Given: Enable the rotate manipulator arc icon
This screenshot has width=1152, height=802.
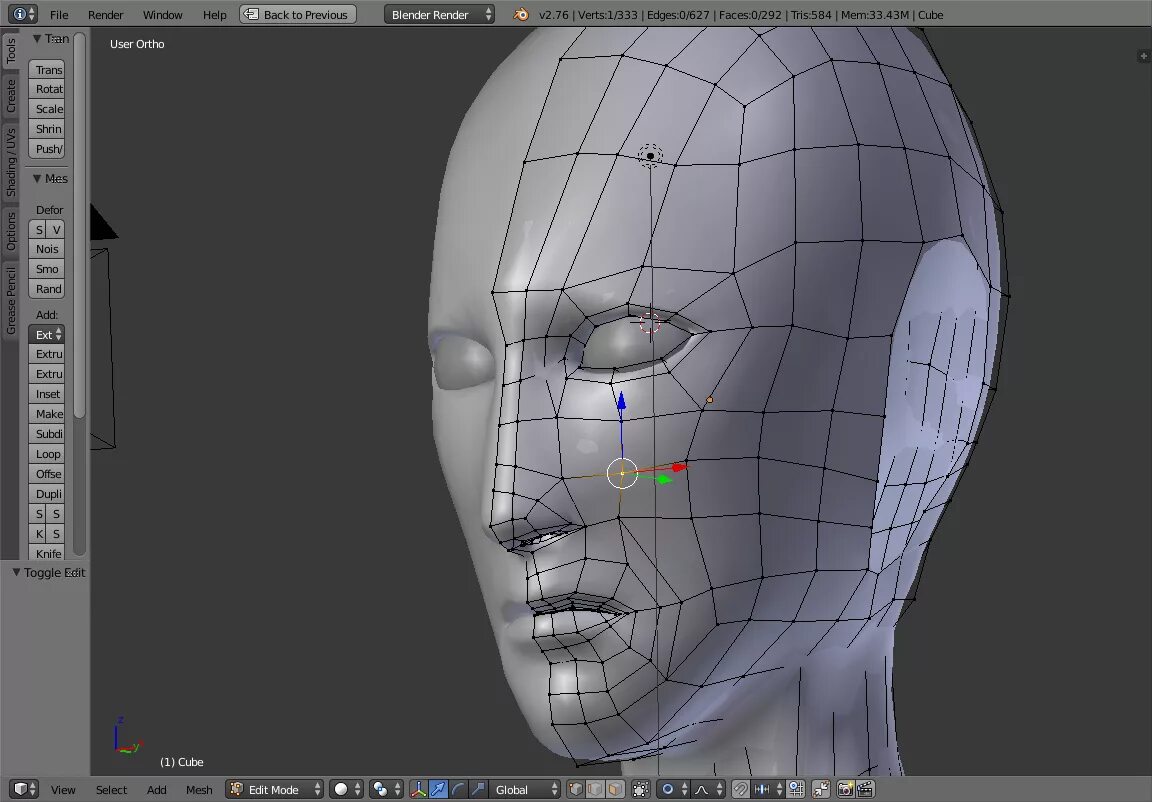Looking at the screenshot, I should click(458, 790).
